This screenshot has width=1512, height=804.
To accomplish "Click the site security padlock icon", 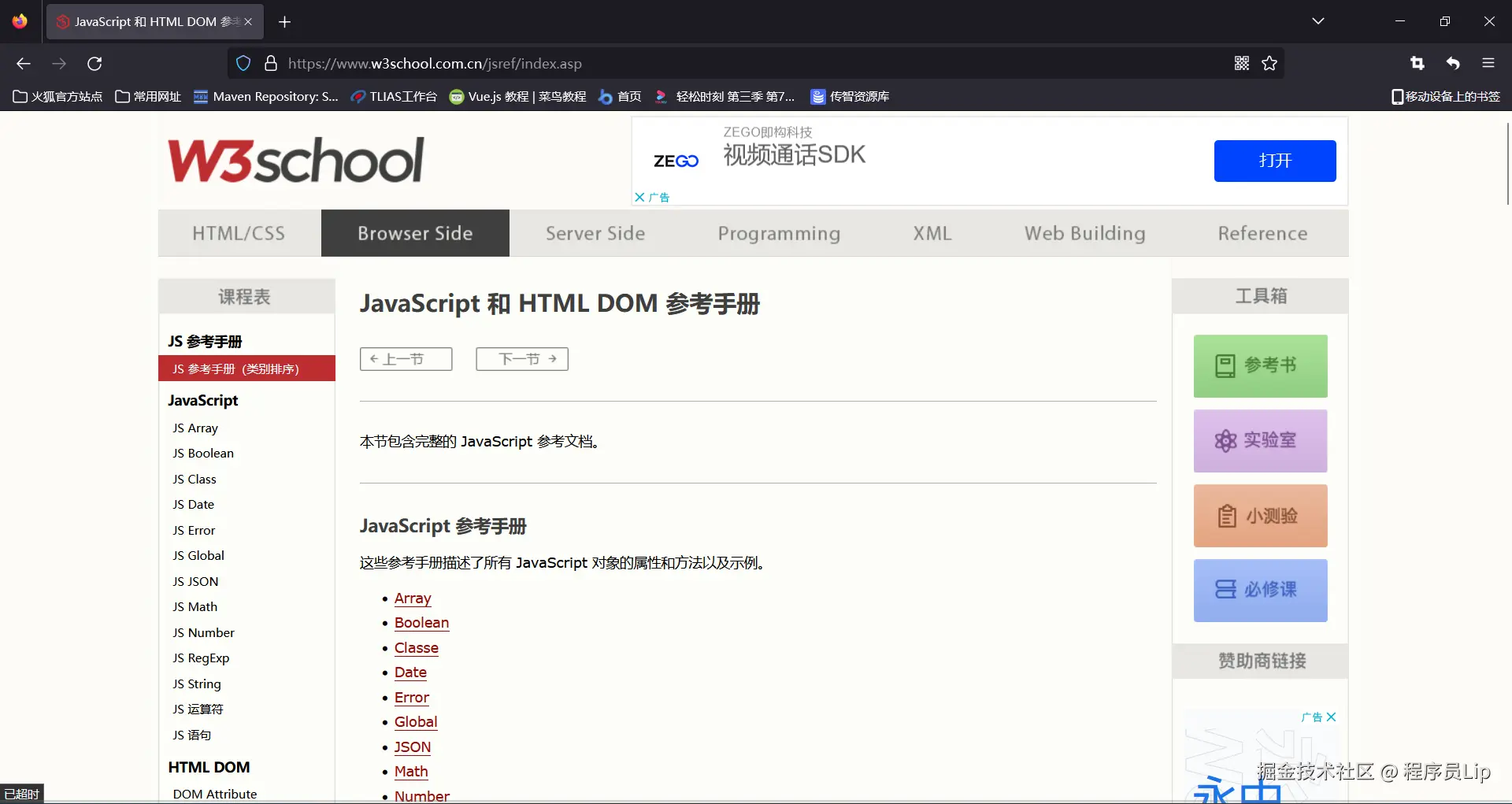I will (271, 63).
